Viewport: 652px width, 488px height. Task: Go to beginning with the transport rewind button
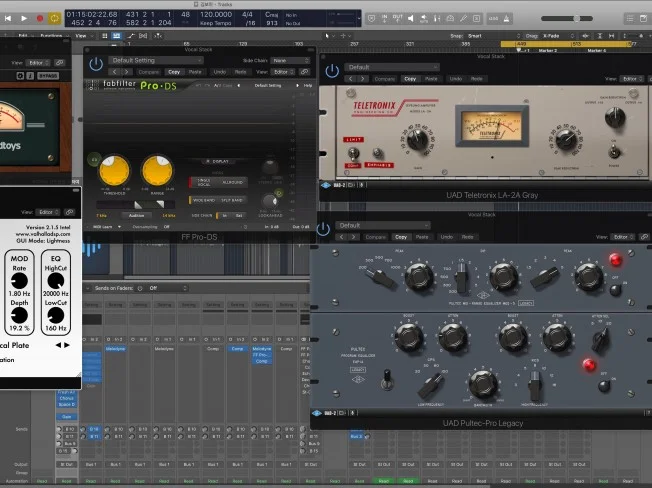[x=7, y=18]
